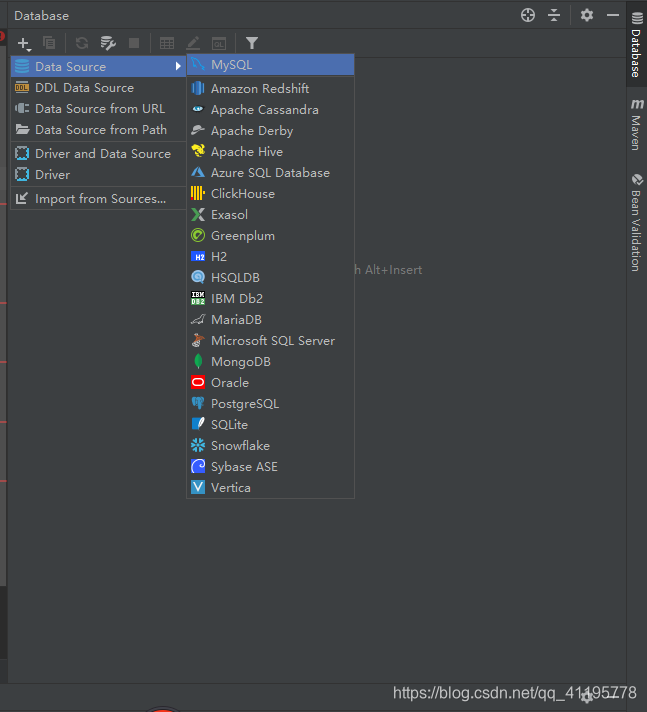Choose H2 database entry

coord(271,257)
